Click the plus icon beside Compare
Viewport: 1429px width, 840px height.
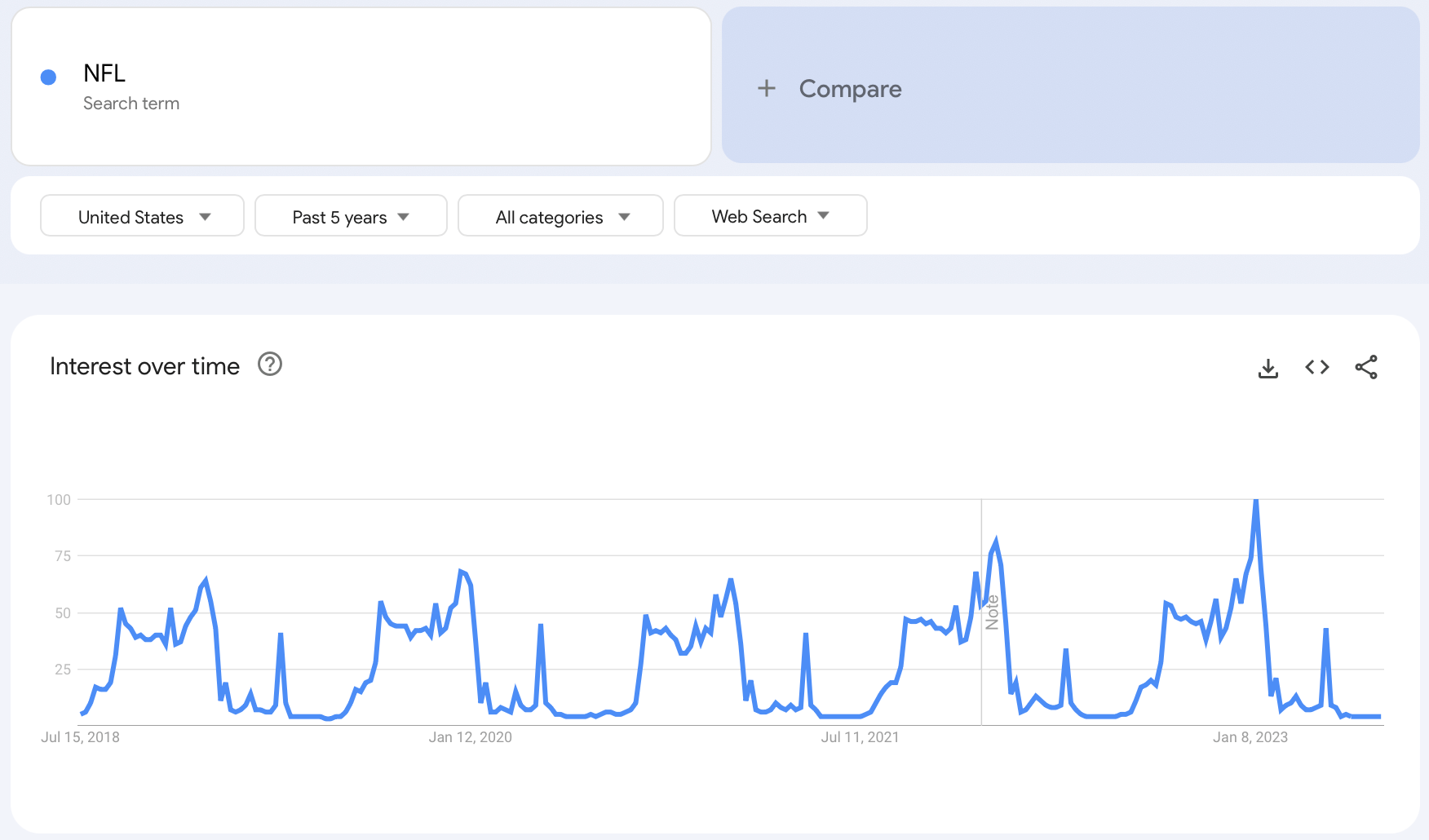(x=767, y=88)
